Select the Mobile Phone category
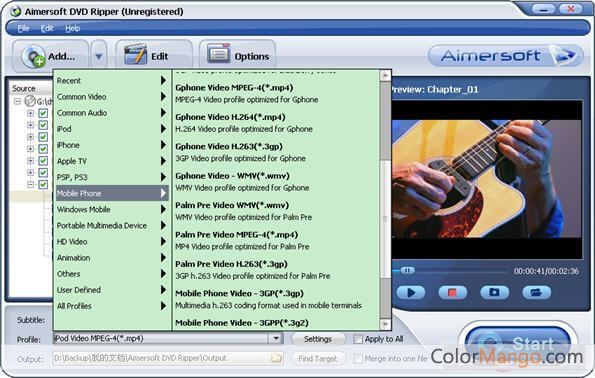Viewport: 595px width, 378px height. pyautogui.click(x=112, y=193)
